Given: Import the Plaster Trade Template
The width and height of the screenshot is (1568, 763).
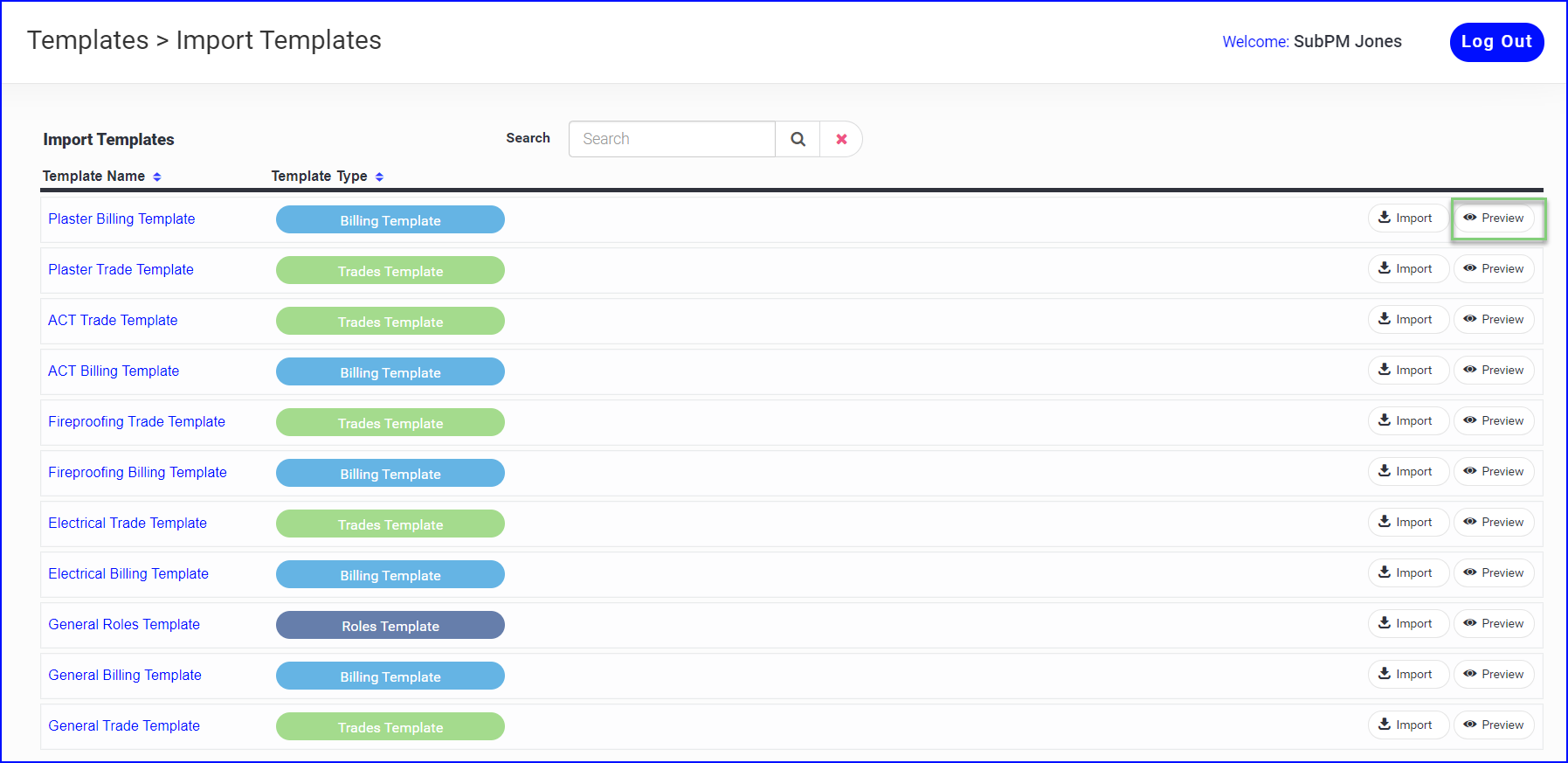Looking at the screenshot, I should click(1407, 269).
